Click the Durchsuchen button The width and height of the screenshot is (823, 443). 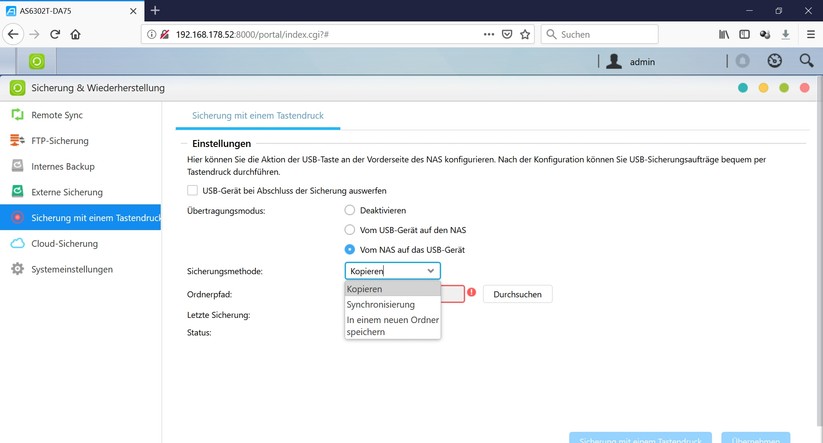(517, 294)
